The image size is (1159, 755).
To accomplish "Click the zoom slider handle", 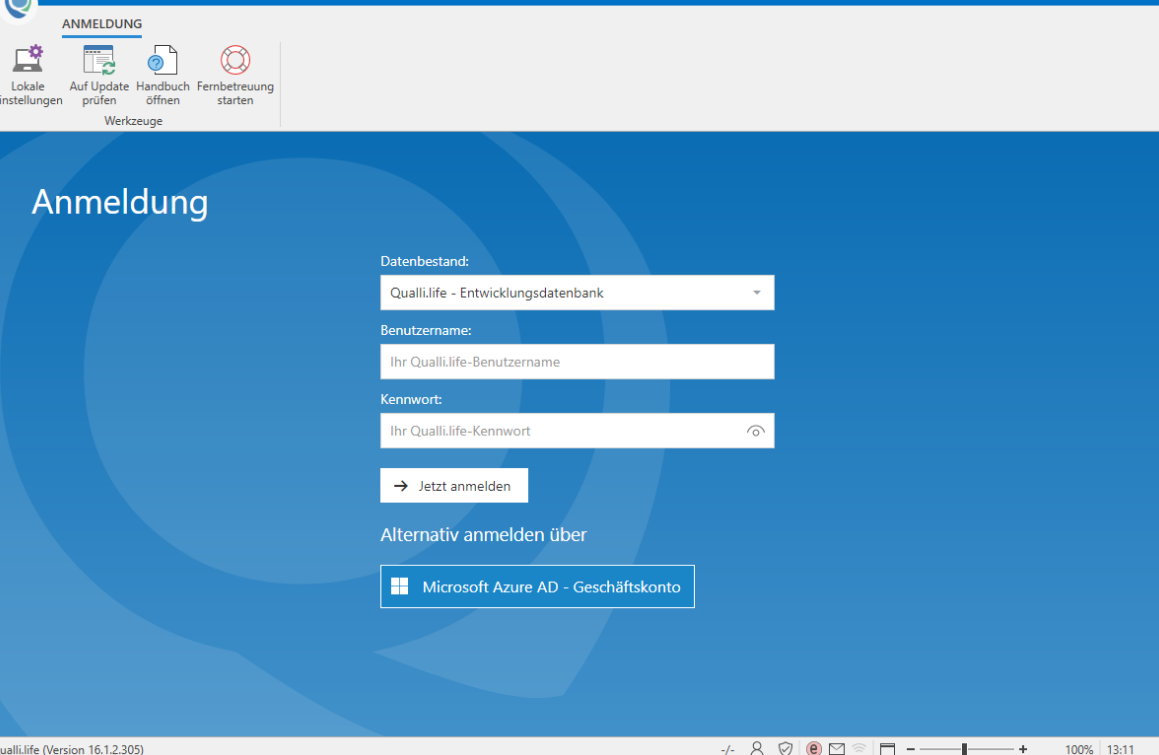I will pos(964,748).
